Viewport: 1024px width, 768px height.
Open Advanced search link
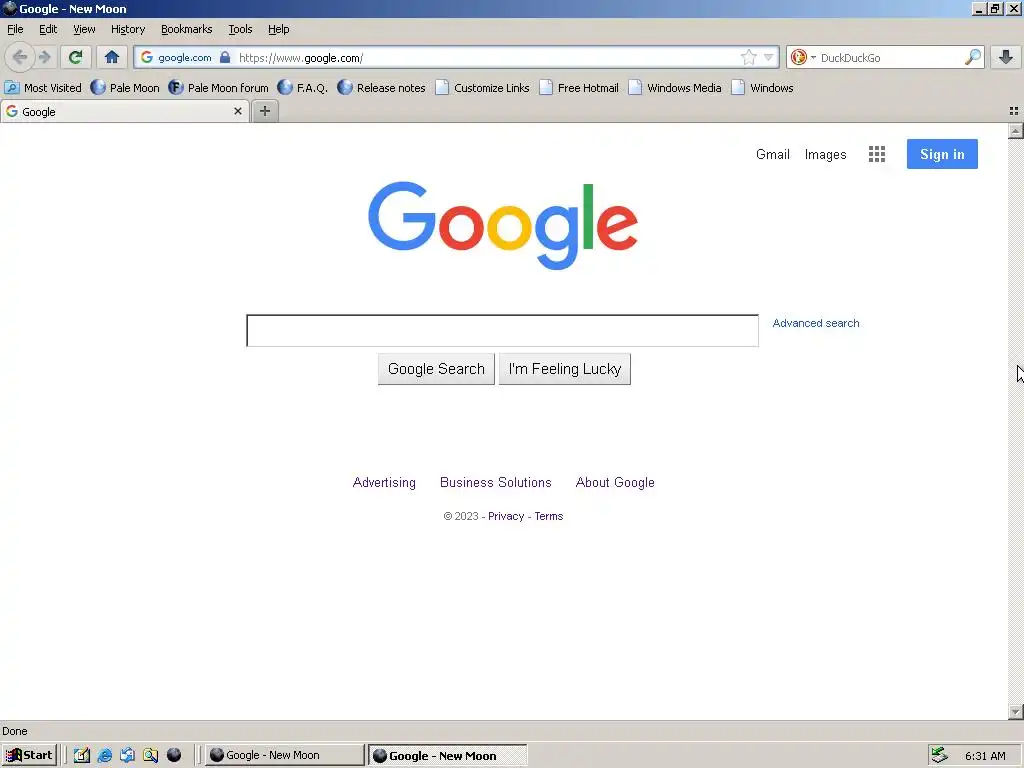point(816,323)
